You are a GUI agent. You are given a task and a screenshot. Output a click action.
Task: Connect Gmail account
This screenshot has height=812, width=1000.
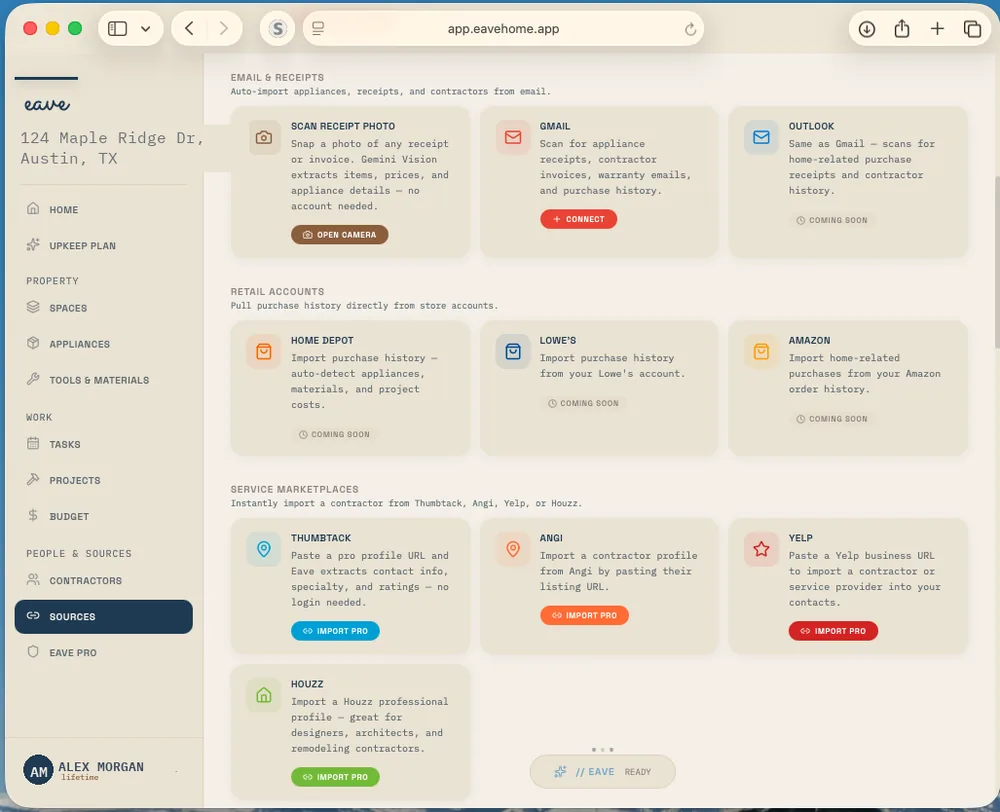pos(578,219)
